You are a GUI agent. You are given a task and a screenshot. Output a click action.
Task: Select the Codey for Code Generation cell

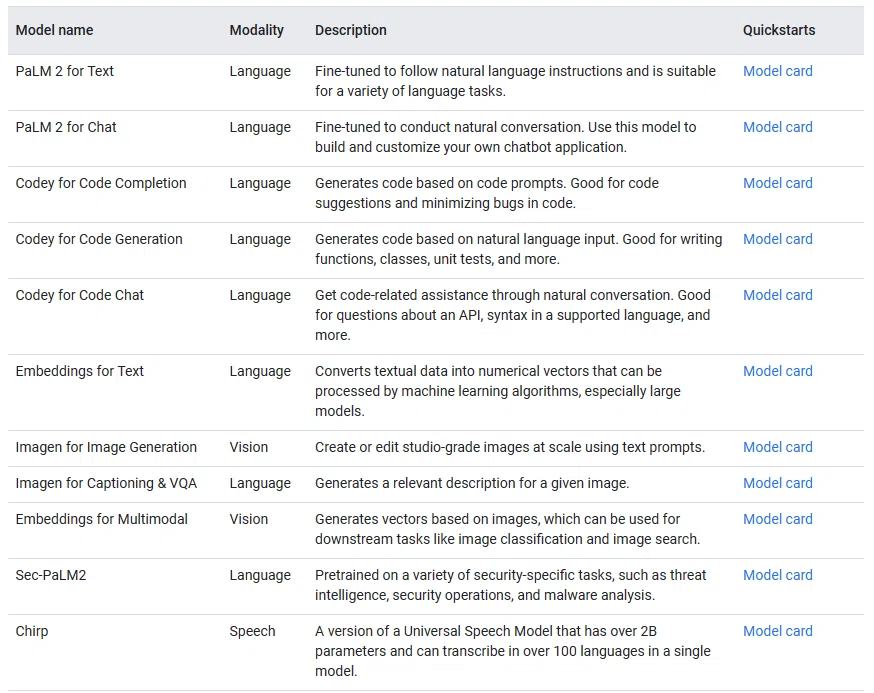(99, 239)
